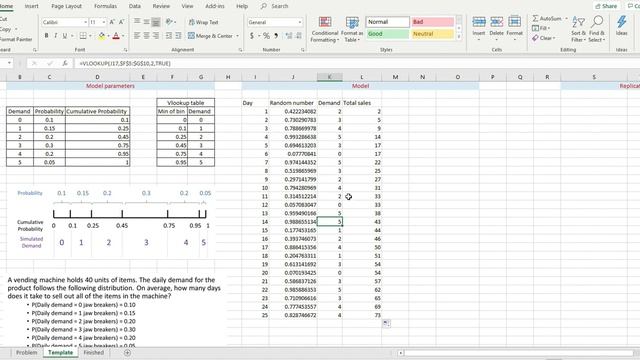This screenshot has height=360, width=640.
Task: Open the Insert ribbon tab
Action: (x=31, y=6)
